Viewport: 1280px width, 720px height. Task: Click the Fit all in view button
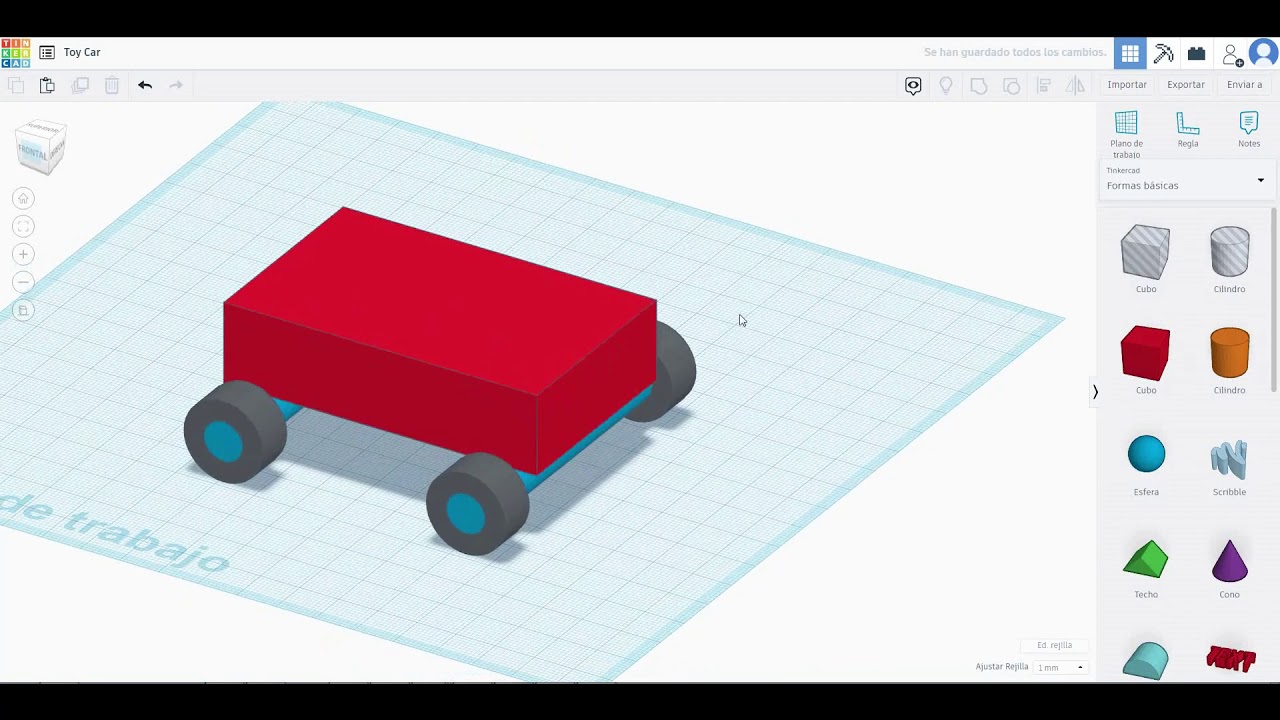point(23,226)
